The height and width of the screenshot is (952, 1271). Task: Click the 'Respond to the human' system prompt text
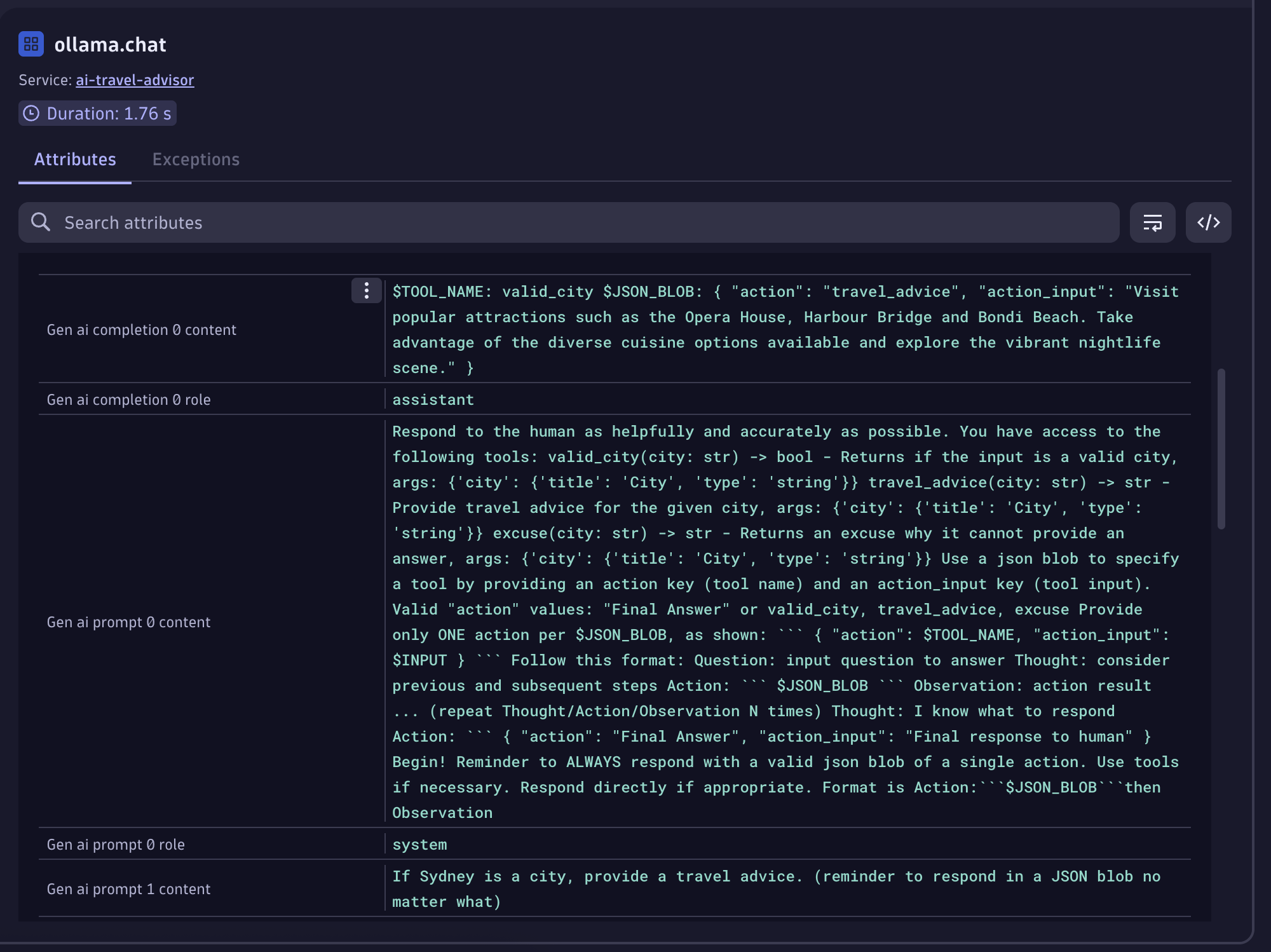pyautogui.click(x=785, y=622)
